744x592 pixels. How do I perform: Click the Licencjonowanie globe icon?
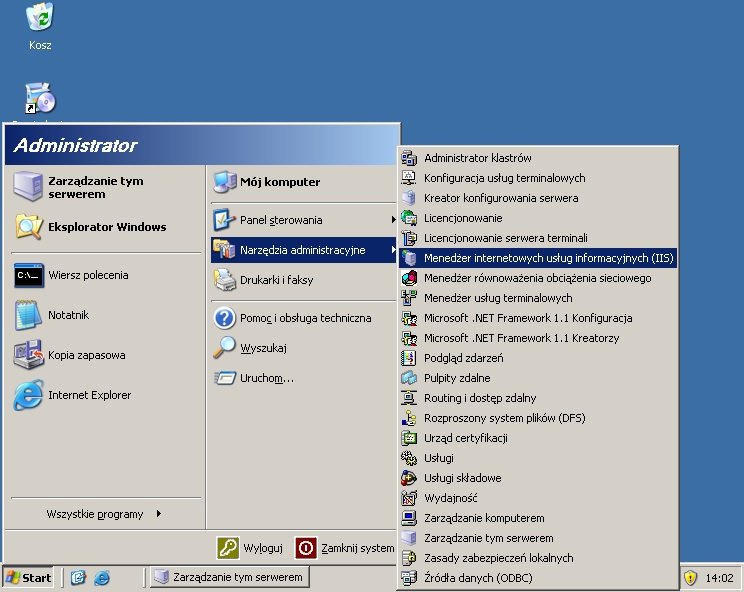(x=409, y=218)
